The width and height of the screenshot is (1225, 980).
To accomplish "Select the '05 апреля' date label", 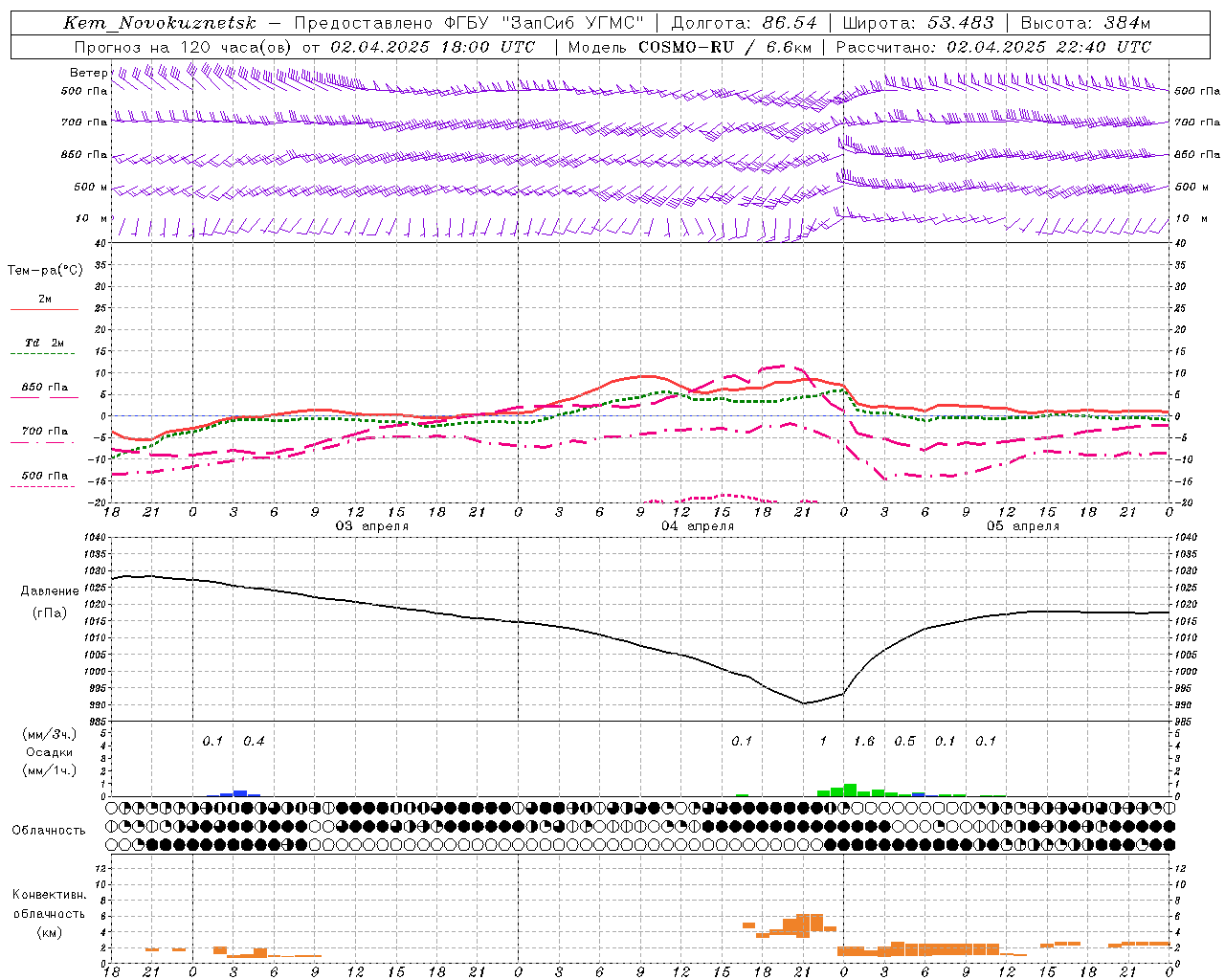I will click(x=1023, y=526).
